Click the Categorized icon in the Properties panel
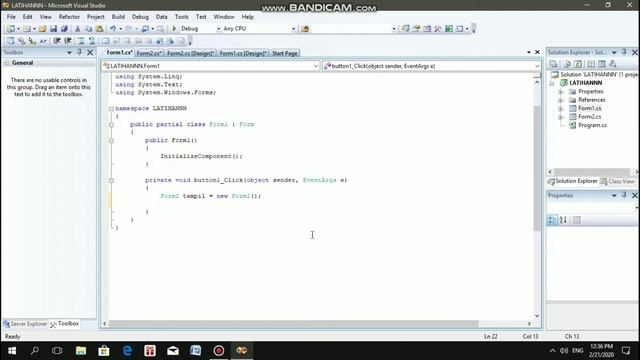The height and width of the screenshot is (360, 640). tap(552, 220)
